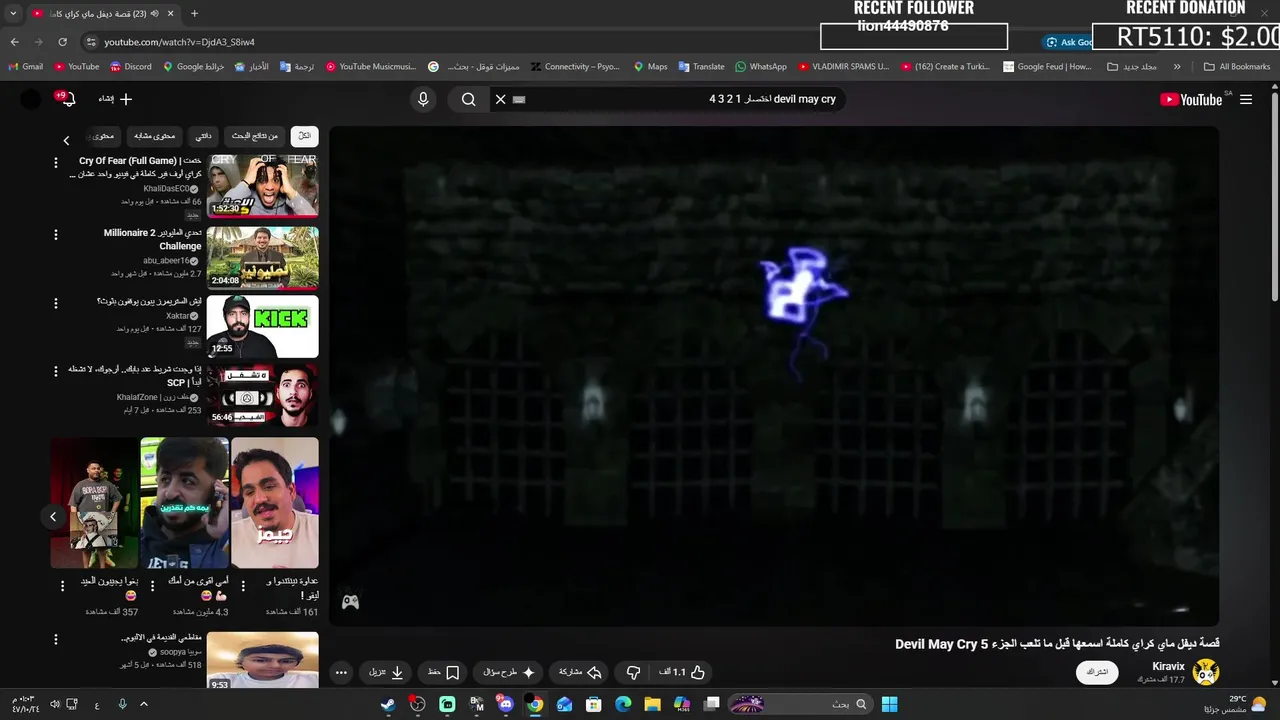Click the Ask sparkle button below video
The height and width of the screenshot is (720, 1280).
[508, 672]
